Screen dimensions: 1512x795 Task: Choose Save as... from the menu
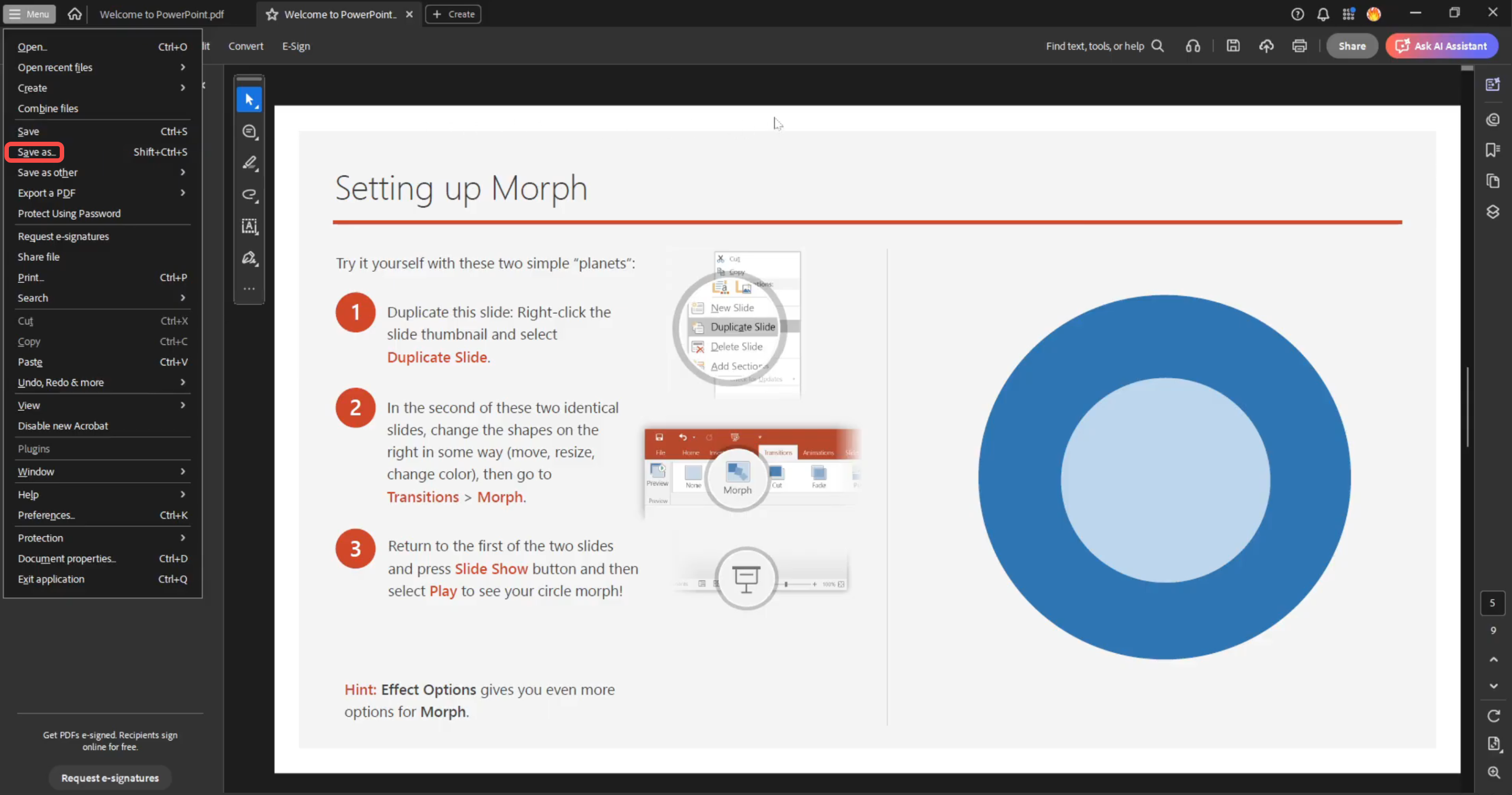click(102, 152)
